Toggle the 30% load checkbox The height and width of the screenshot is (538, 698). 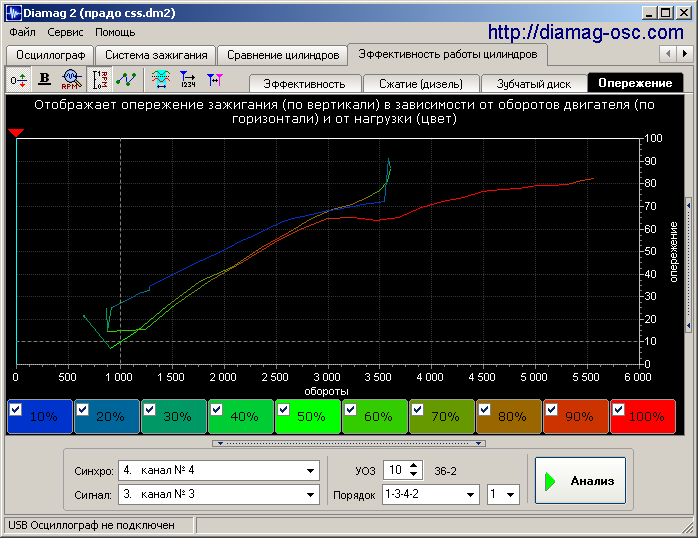point(150,409)
